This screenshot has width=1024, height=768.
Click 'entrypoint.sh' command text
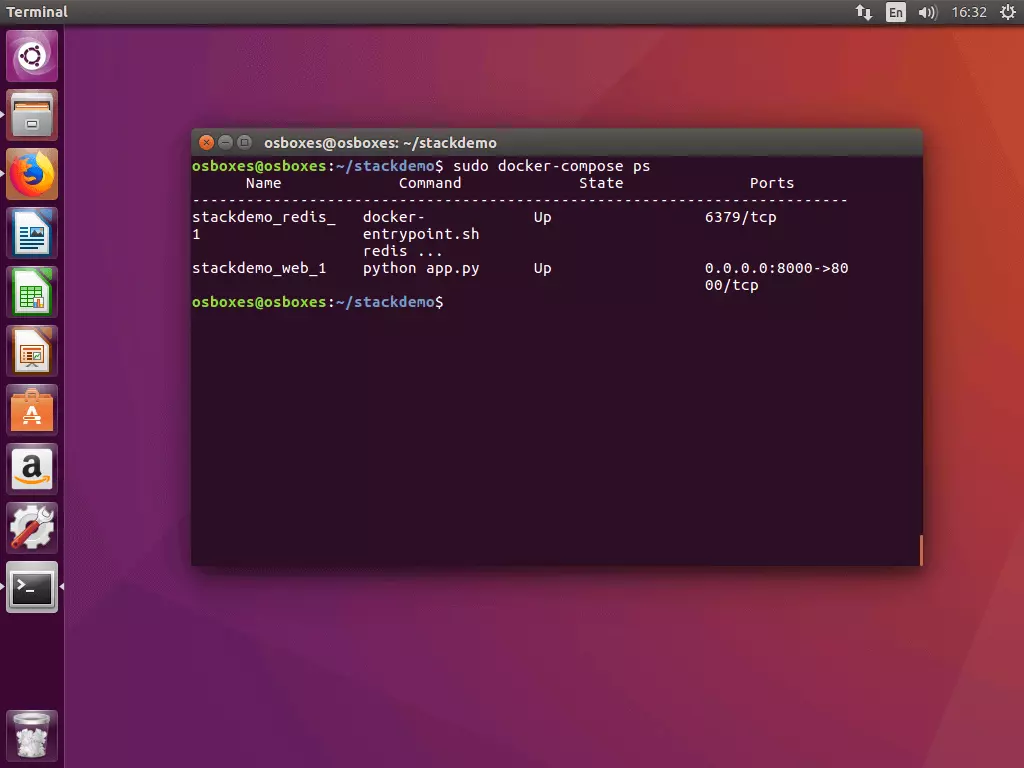click(421, 234)
